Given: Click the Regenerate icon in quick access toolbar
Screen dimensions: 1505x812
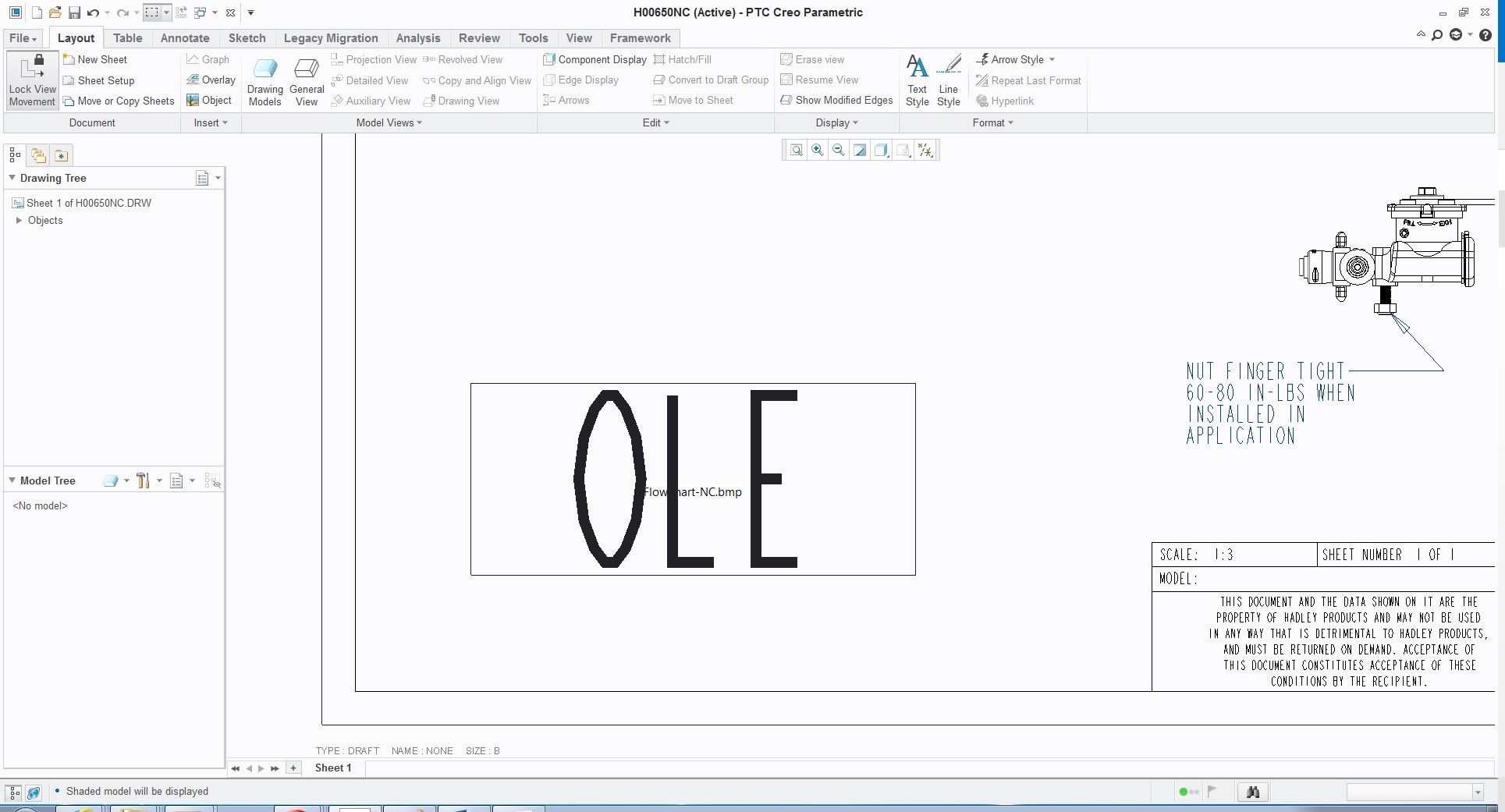Looking at the screenshot, I should coord(181,12).
